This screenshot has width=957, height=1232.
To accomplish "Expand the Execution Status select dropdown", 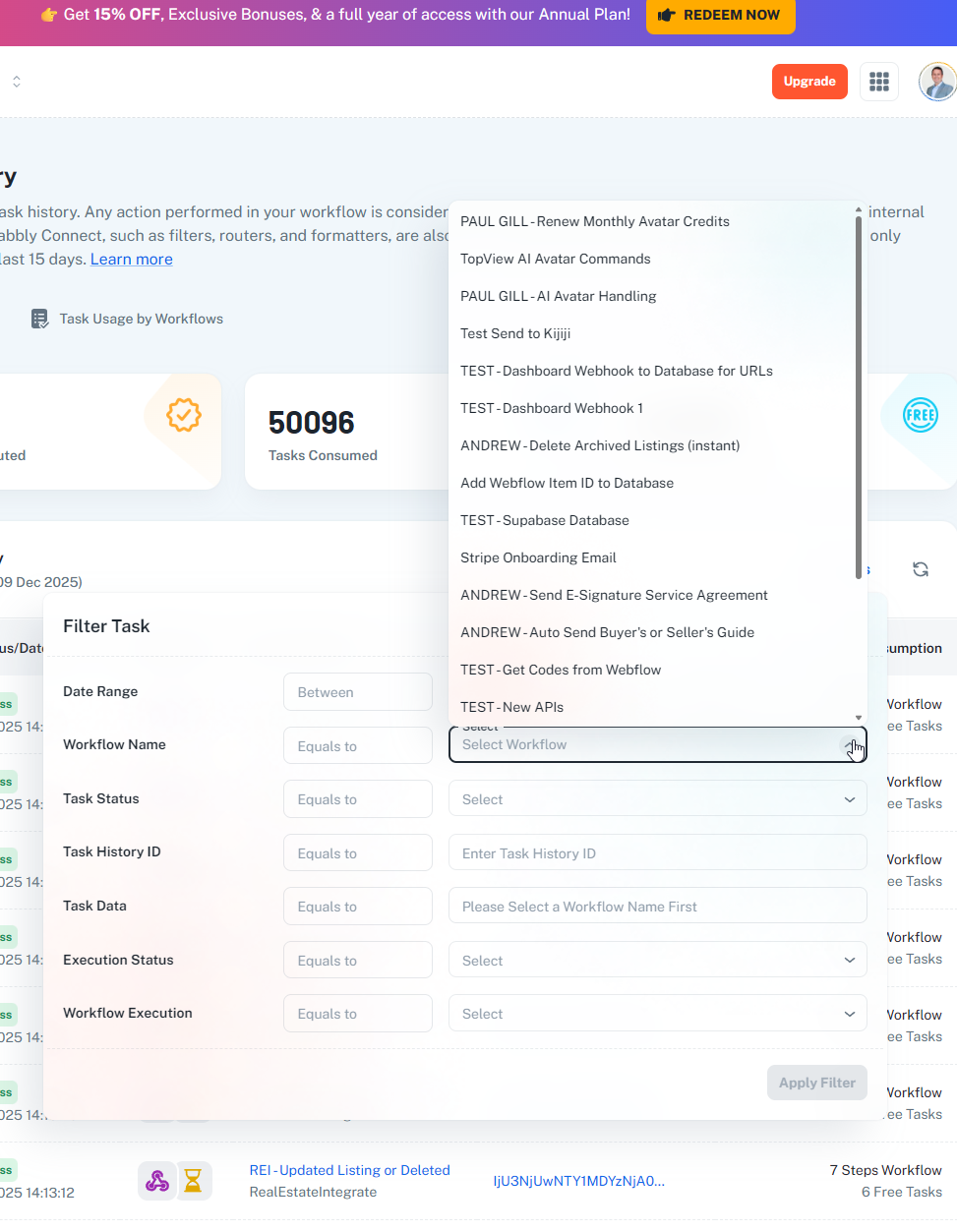I will [657, 961].
